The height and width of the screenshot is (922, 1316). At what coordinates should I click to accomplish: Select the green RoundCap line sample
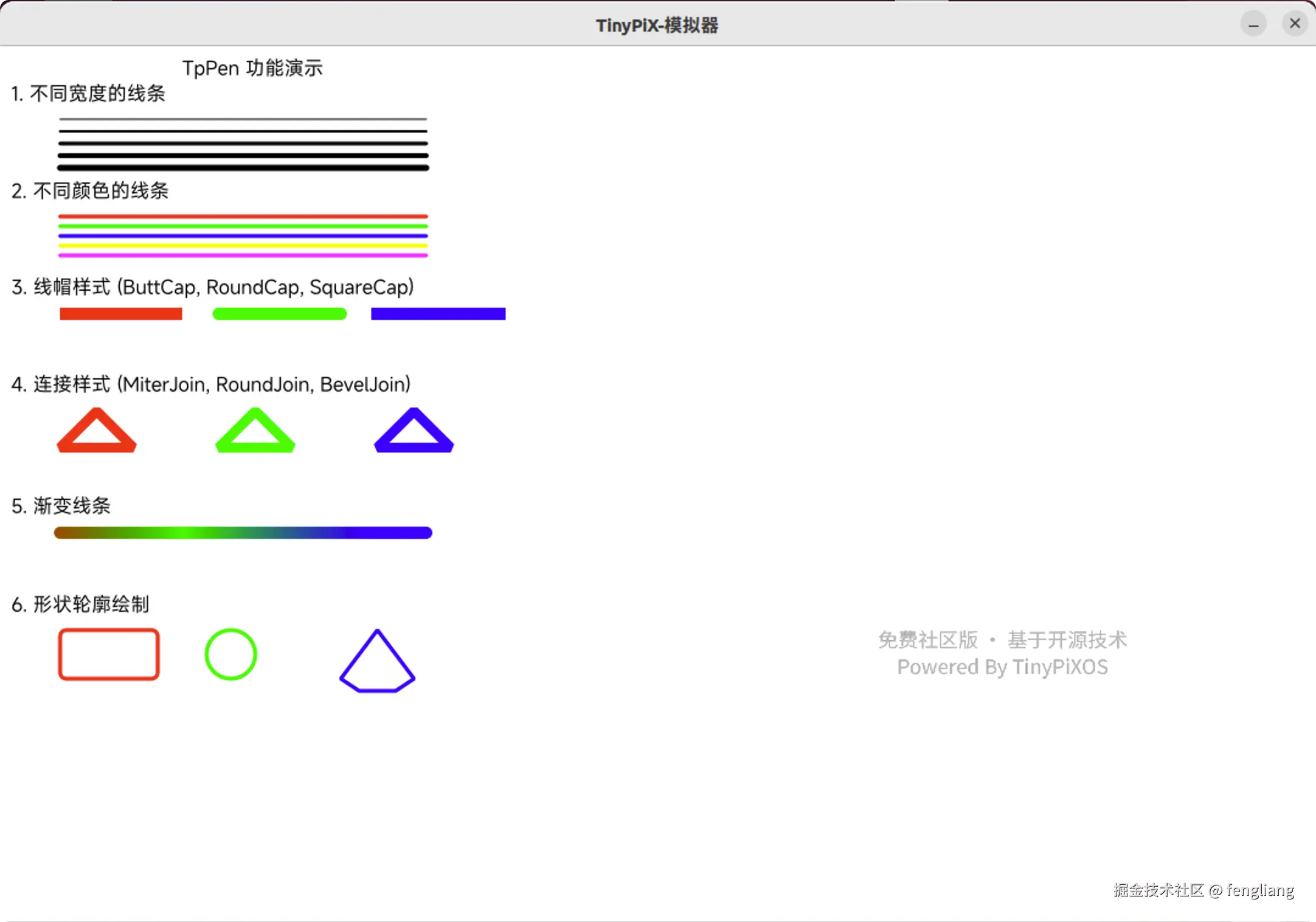tap(279, 313)
